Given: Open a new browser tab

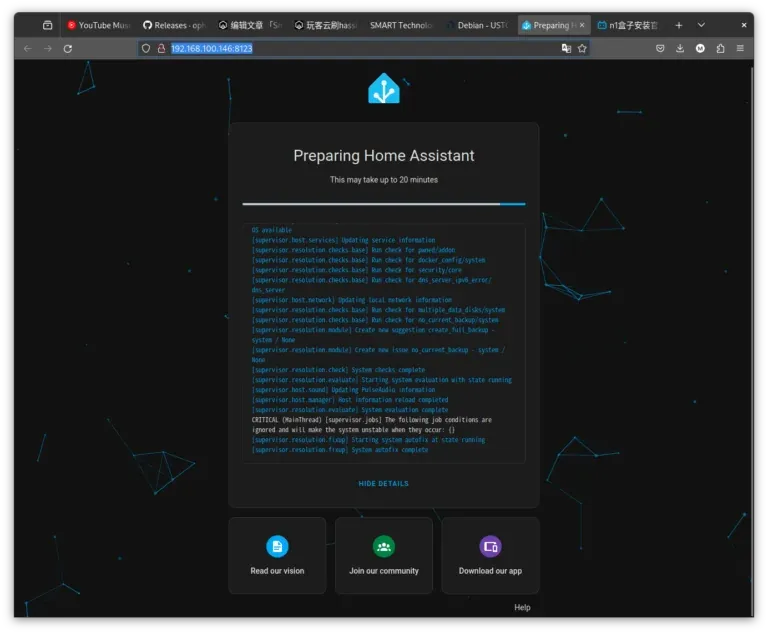Looking at the screenshot, I should pos(678,25).
